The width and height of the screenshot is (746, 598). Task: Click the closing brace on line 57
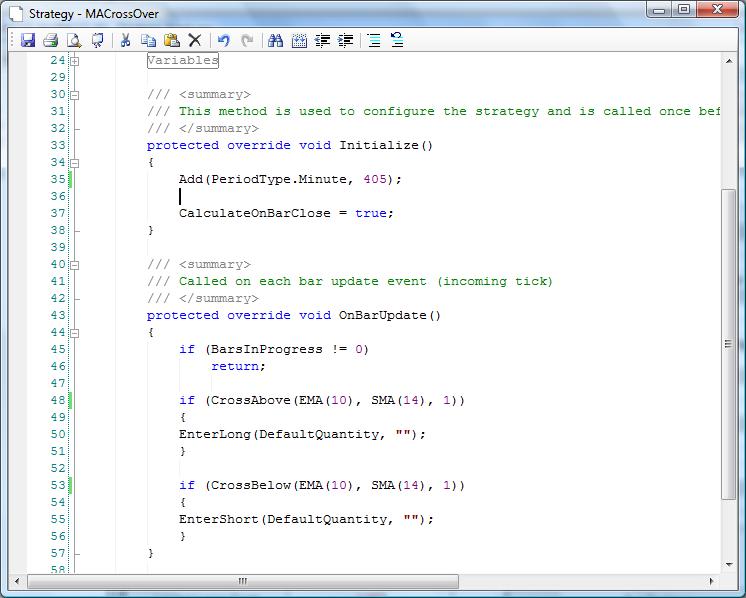pyautogui.click(x=150, y=553)
